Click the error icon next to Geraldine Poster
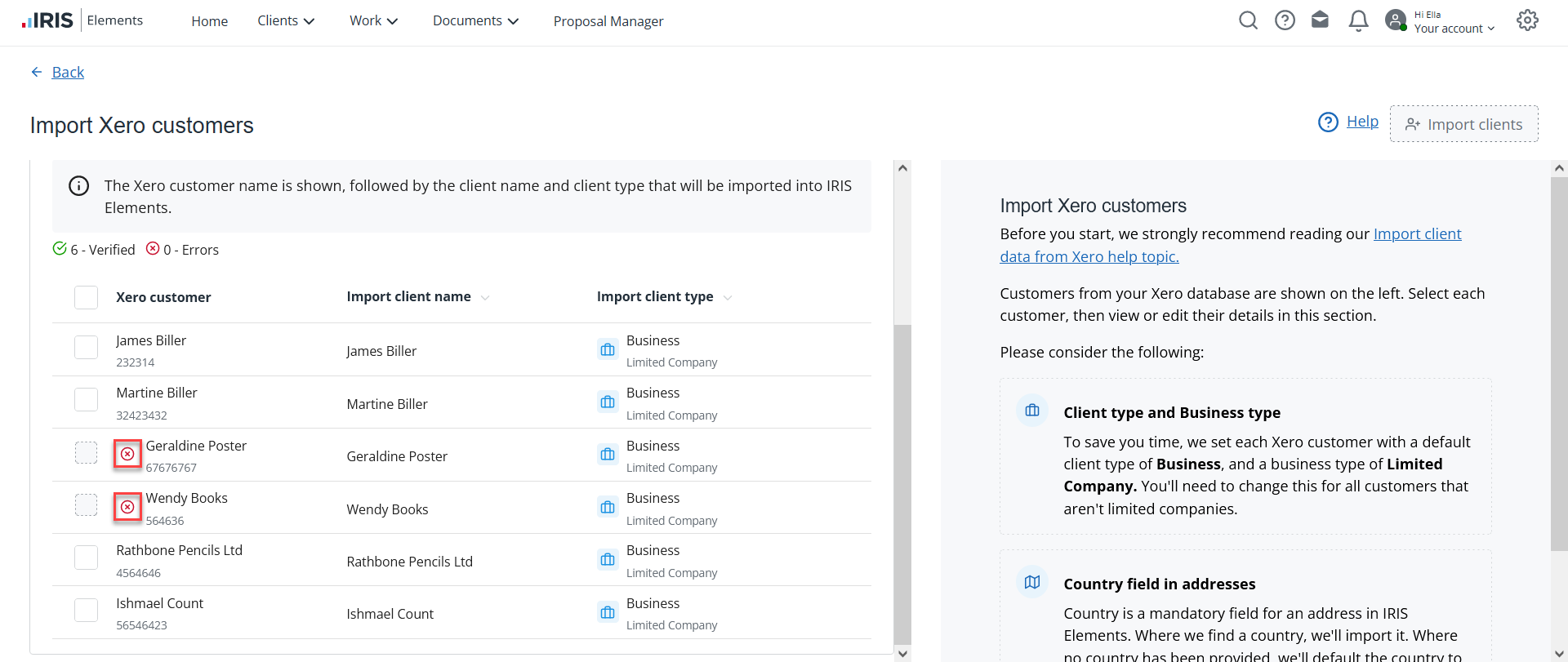This screenshot has width=1568, height=662. pyautogui.click(x=127, y=454)
